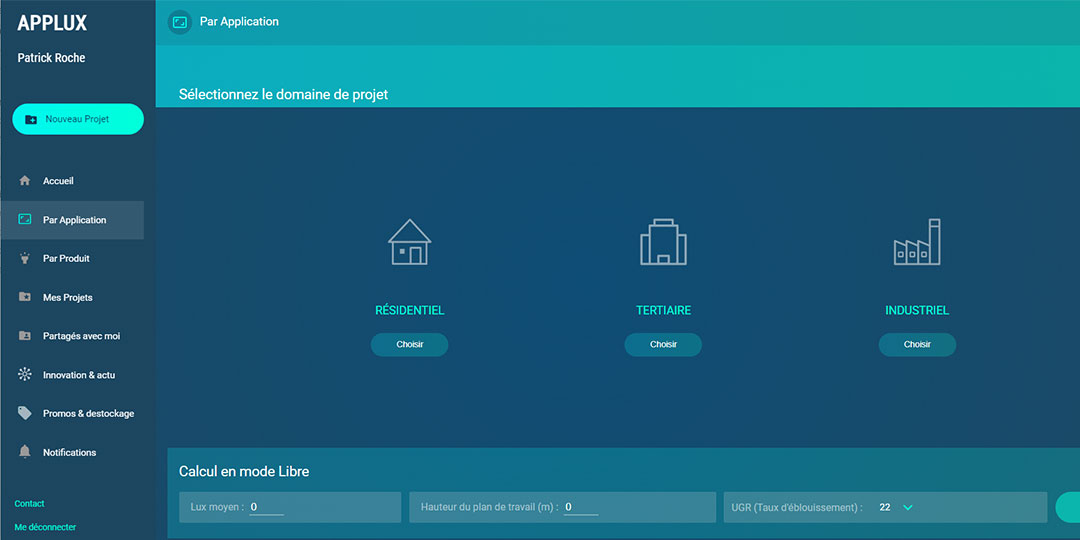This screenshot has width=1080, height=540.
Task: Click the Mes Projets folder icon
Action: (25, 298)
